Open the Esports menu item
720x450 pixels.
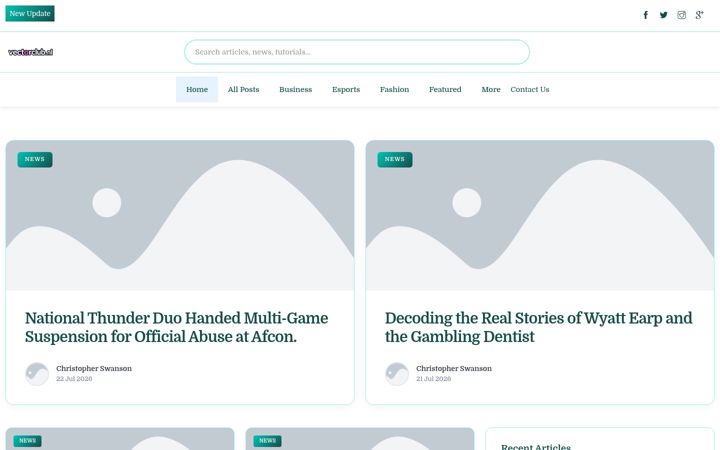(x=346, y=90)
